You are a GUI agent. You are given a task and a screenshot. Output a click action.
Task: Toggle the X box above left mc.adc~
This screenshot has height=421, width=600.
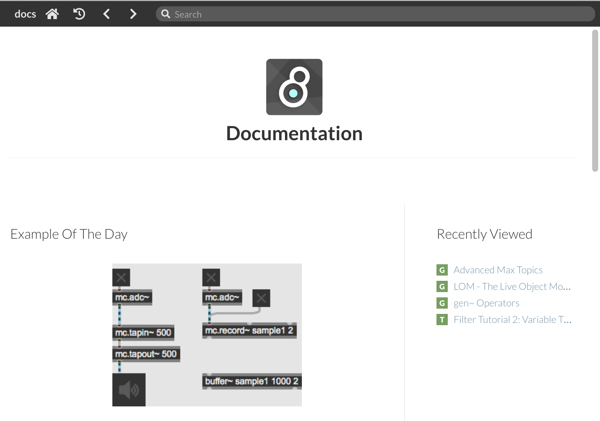click(x=121, y=277)
